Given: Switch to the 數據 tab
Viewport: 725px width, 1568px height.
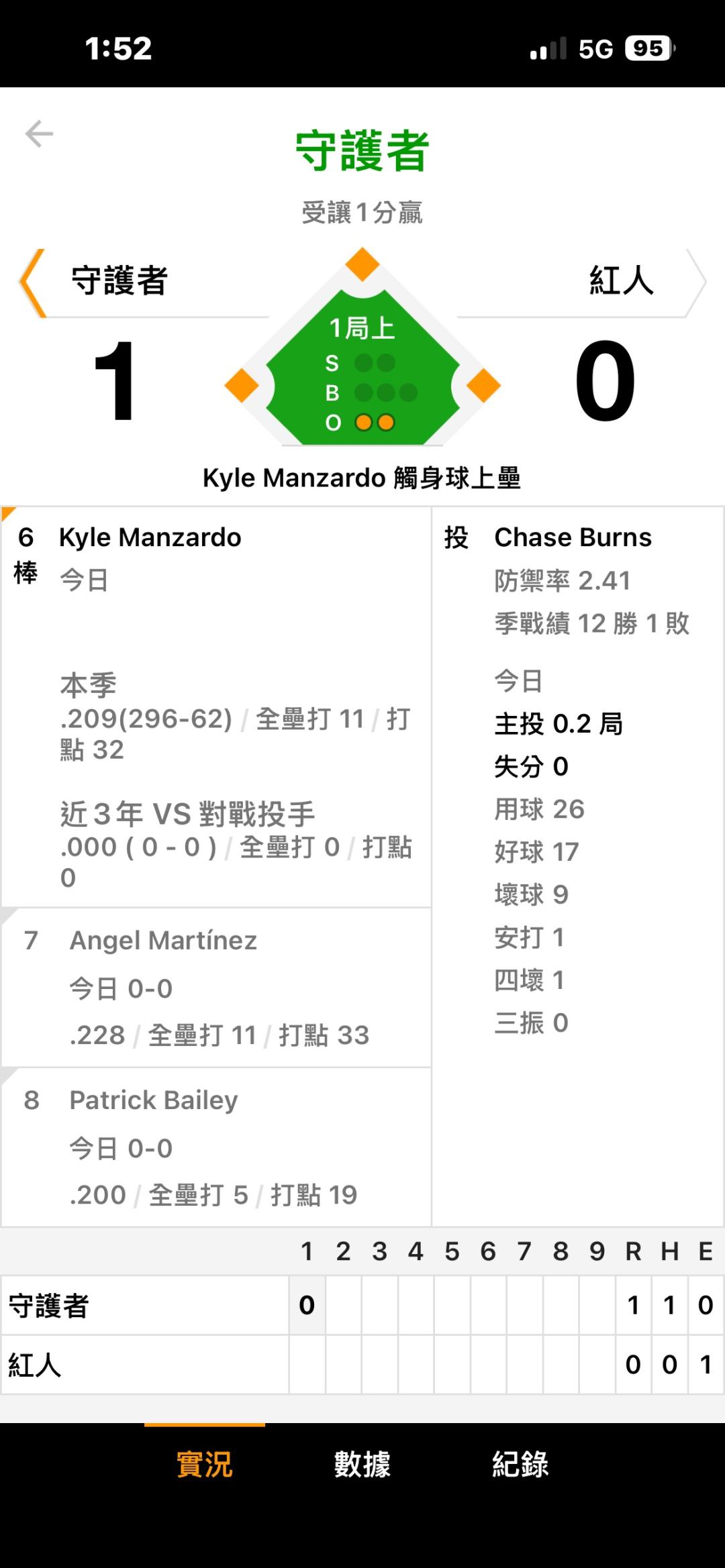Looking at the screenshot, I should (x=362, y=1464).
